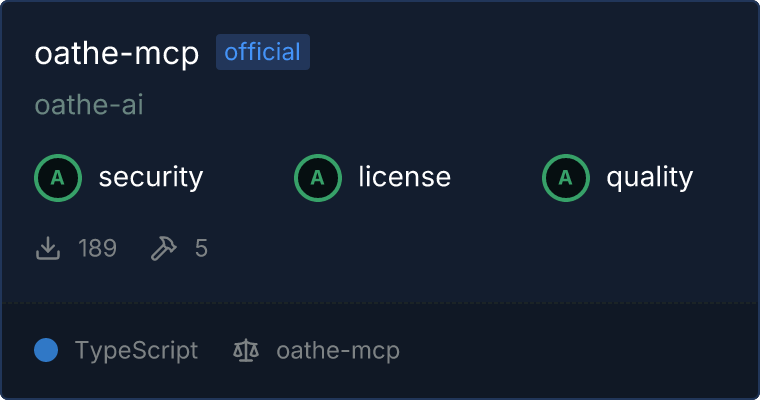Click the footer area below the divider
Screen dimensions: 760x400
coord(380,351)
